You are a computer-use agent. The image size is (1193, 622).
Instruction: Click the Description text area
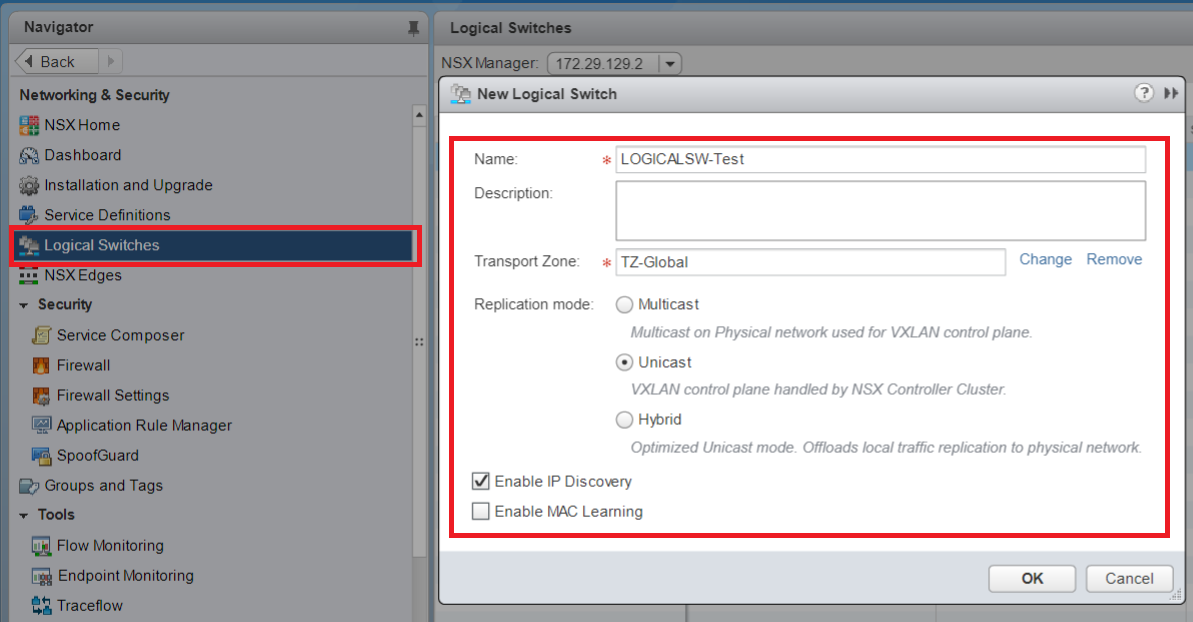880,211
